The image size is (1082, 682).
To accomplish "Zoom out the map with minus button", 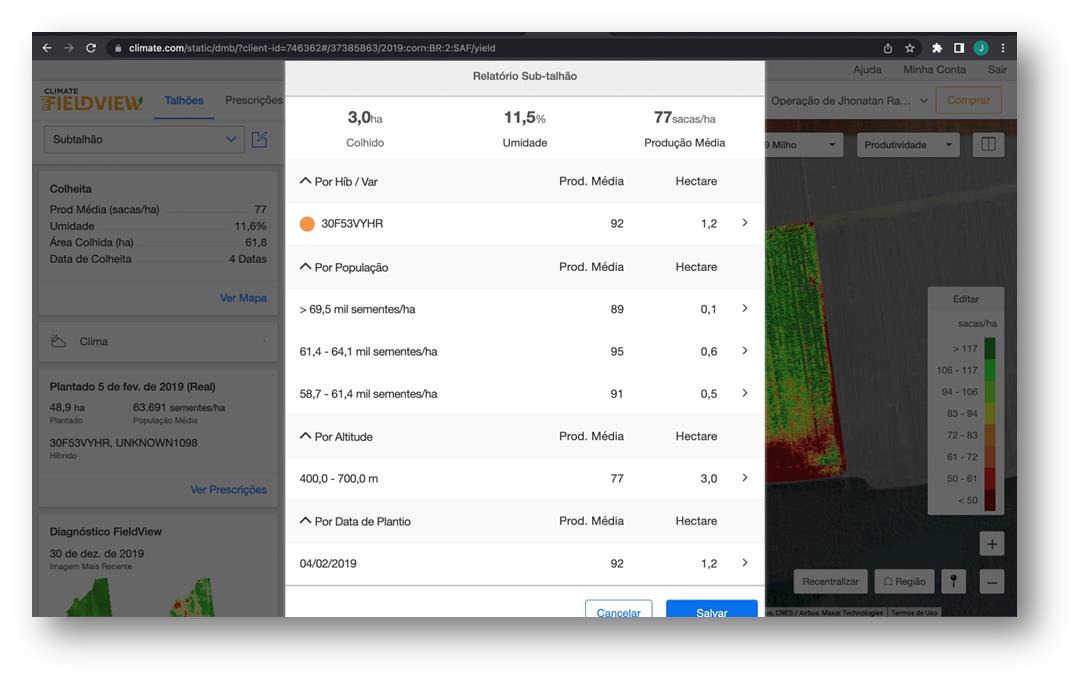I will 992,581.
